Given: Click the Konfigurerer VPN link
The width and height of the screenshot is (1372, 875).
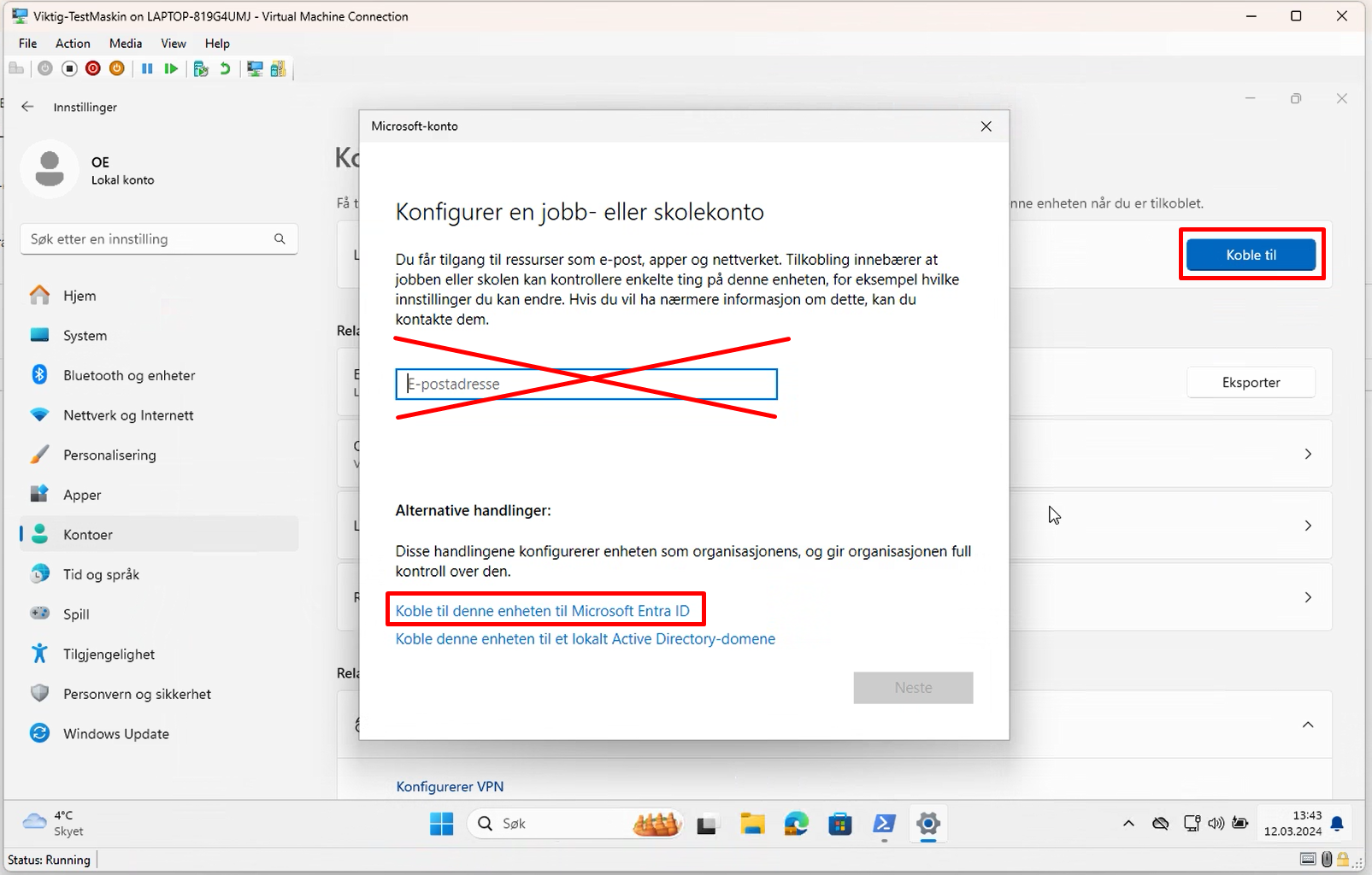Looking at the screenshot, I should tap(450, 787).
